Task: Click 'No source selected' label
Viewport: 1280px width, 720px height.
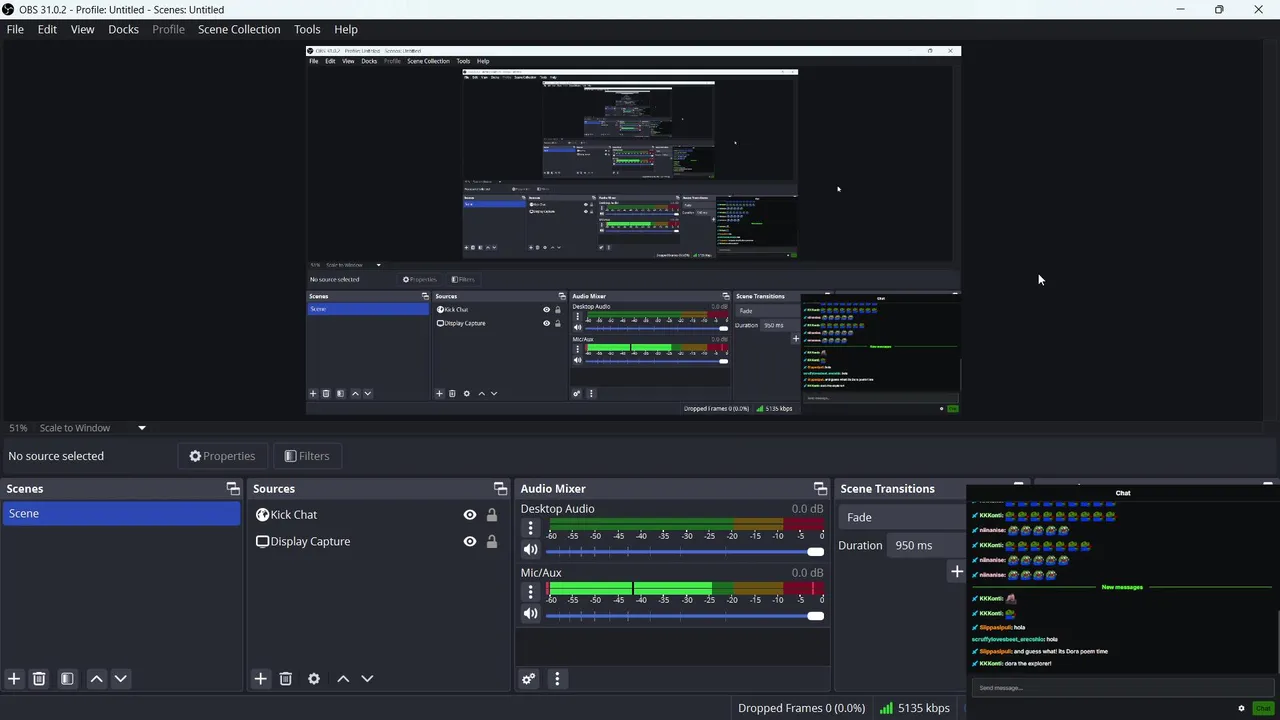Action: (56, 456)
